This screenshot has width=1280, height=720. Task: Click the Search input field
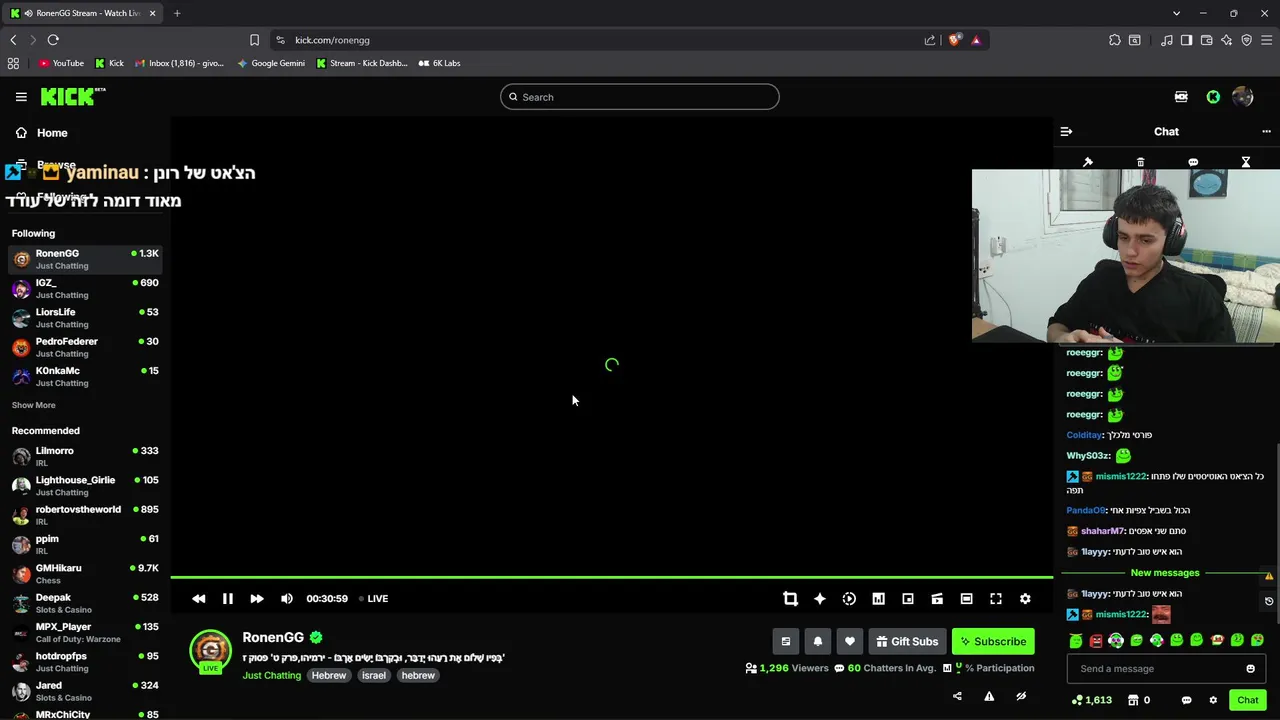coord(640,97)
